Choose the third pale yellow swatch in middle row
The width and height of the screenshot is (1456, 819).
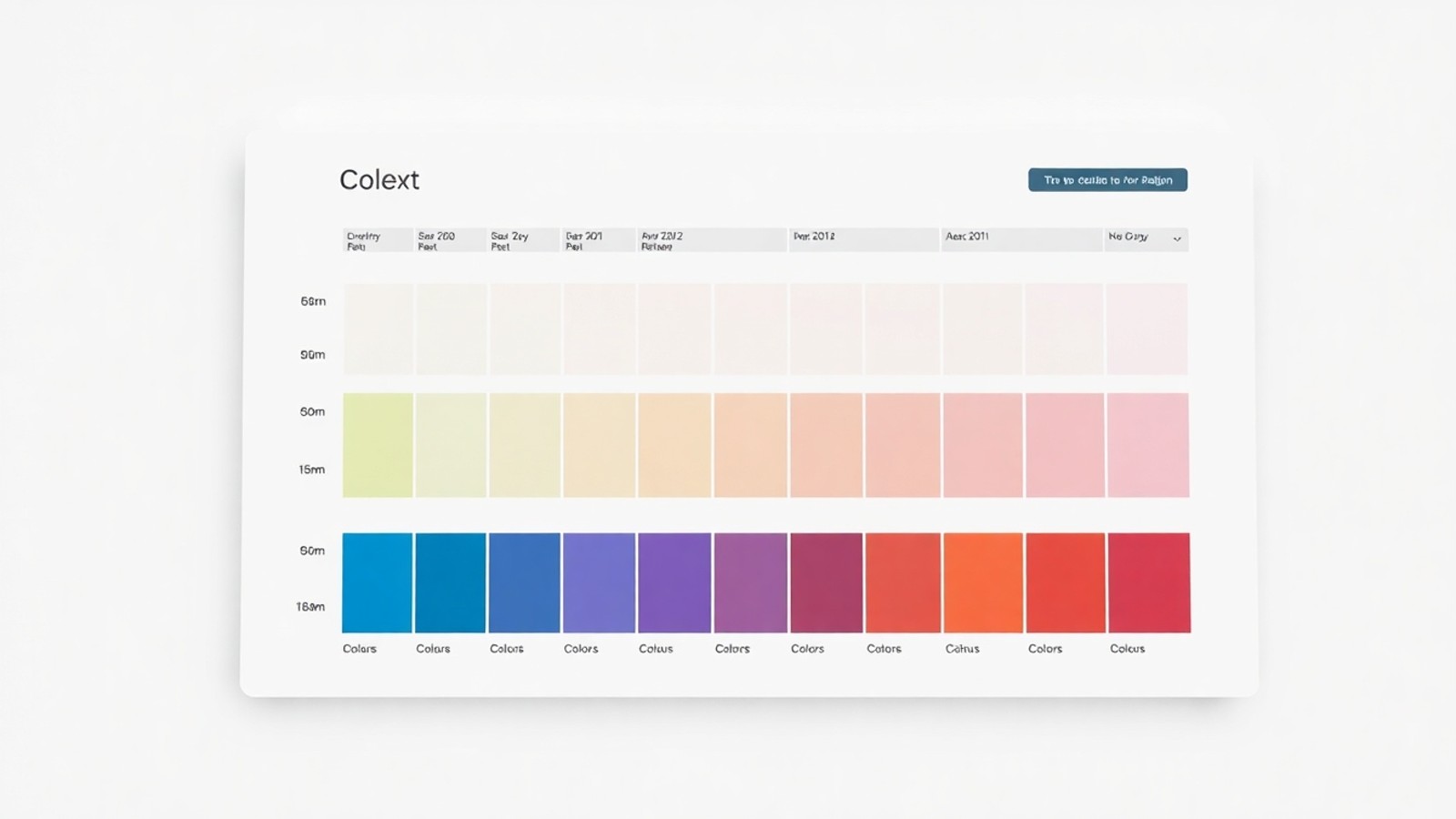524,445
